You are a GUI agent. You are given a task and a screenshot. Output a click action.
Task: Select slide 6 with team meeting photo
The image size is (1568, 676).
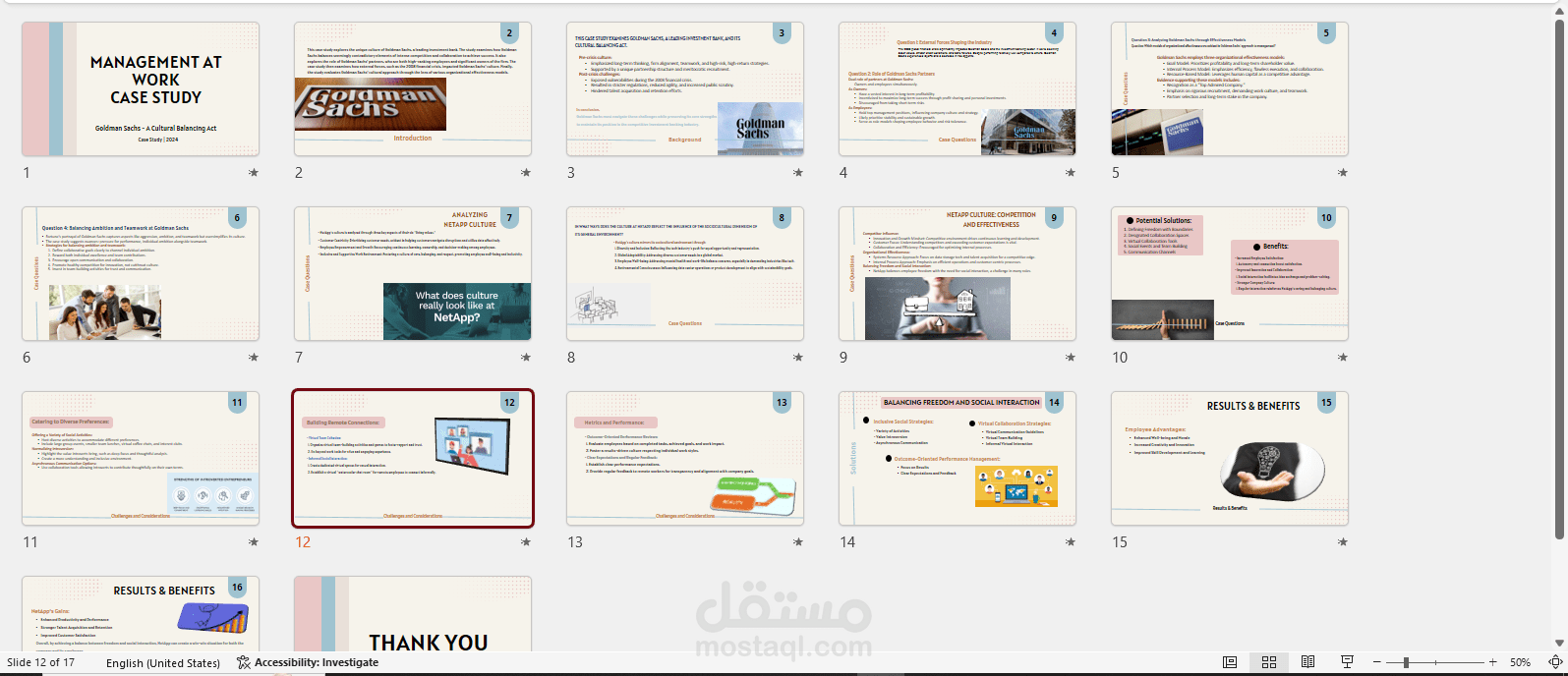(x=141, y=274)
